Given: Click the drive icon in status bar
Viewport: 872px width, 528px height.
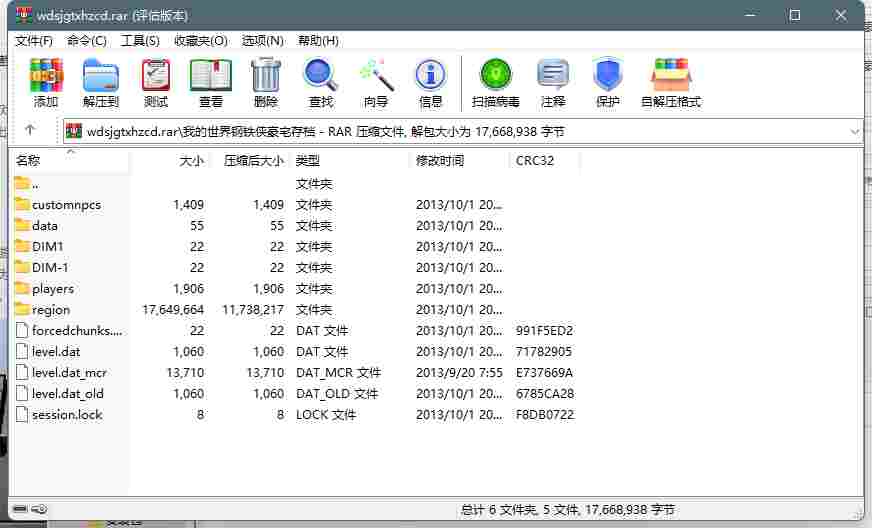Looking at the screenshot, I should [x=21, y=509].
